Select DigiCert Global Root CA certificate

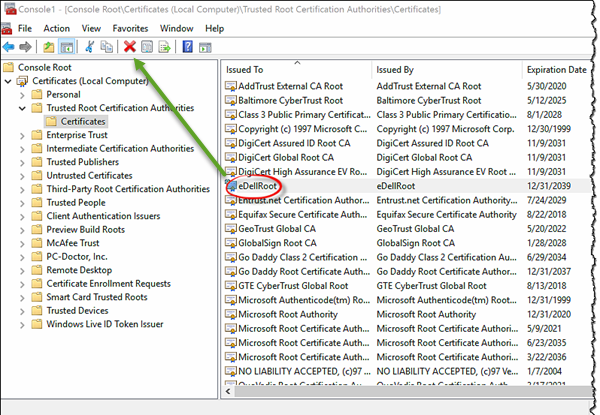pyautogui.click(x=408, y=158)
